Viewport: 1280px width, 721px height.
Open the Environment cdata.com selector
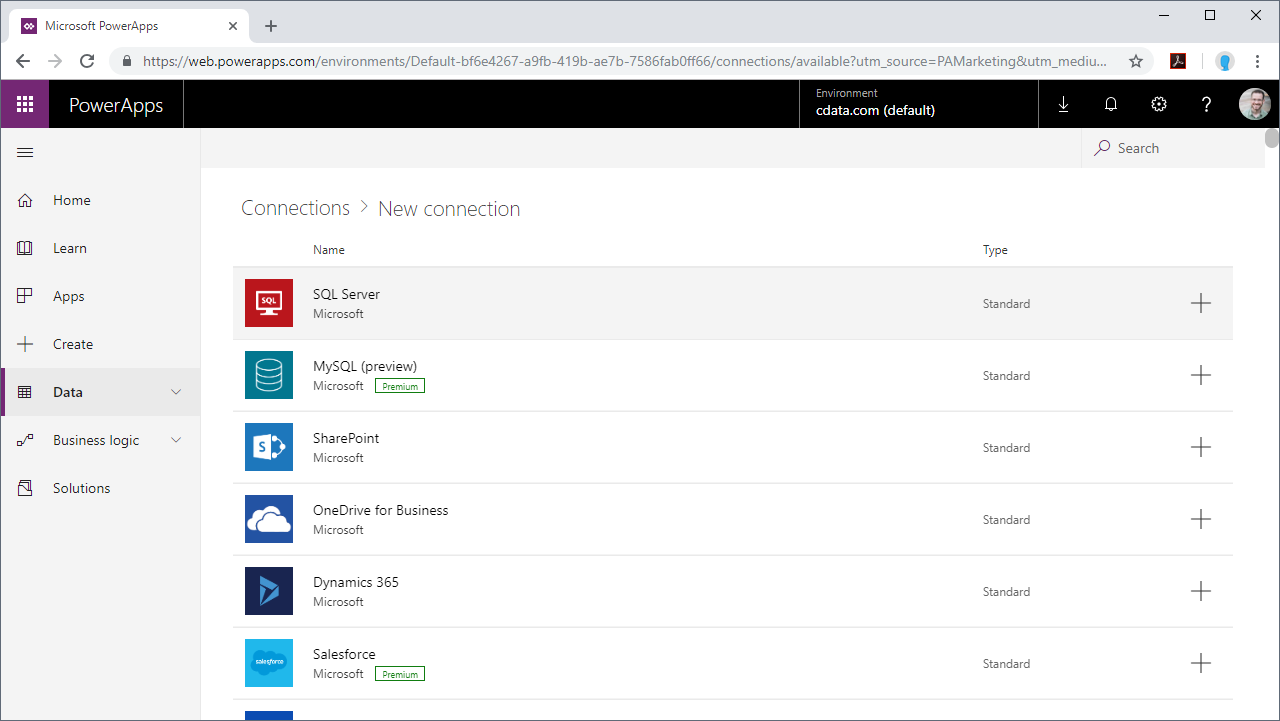tap(919, 104)
